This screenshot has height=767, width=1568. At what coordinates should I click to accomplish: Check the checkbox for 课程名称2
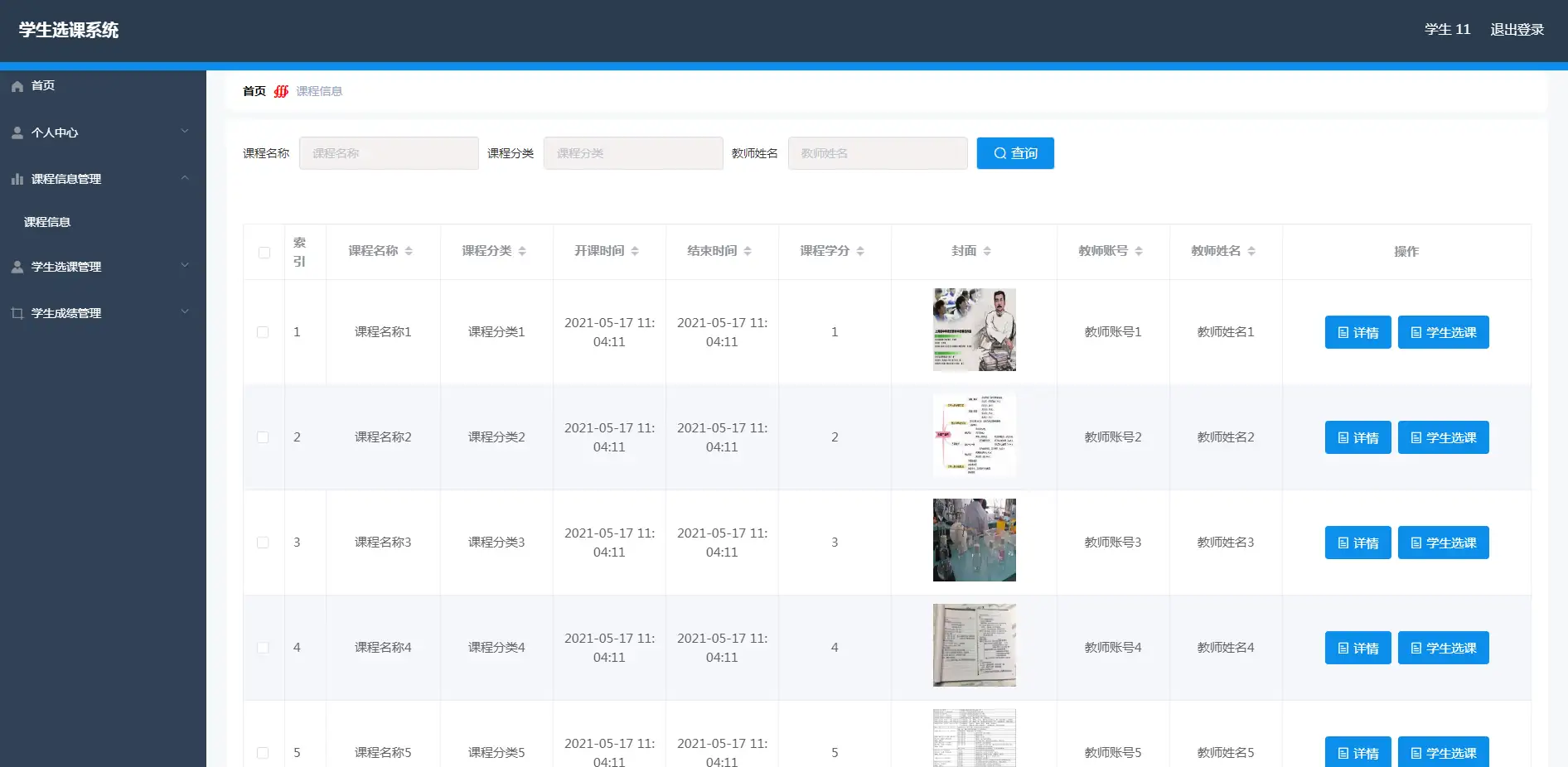click(264, 437)
